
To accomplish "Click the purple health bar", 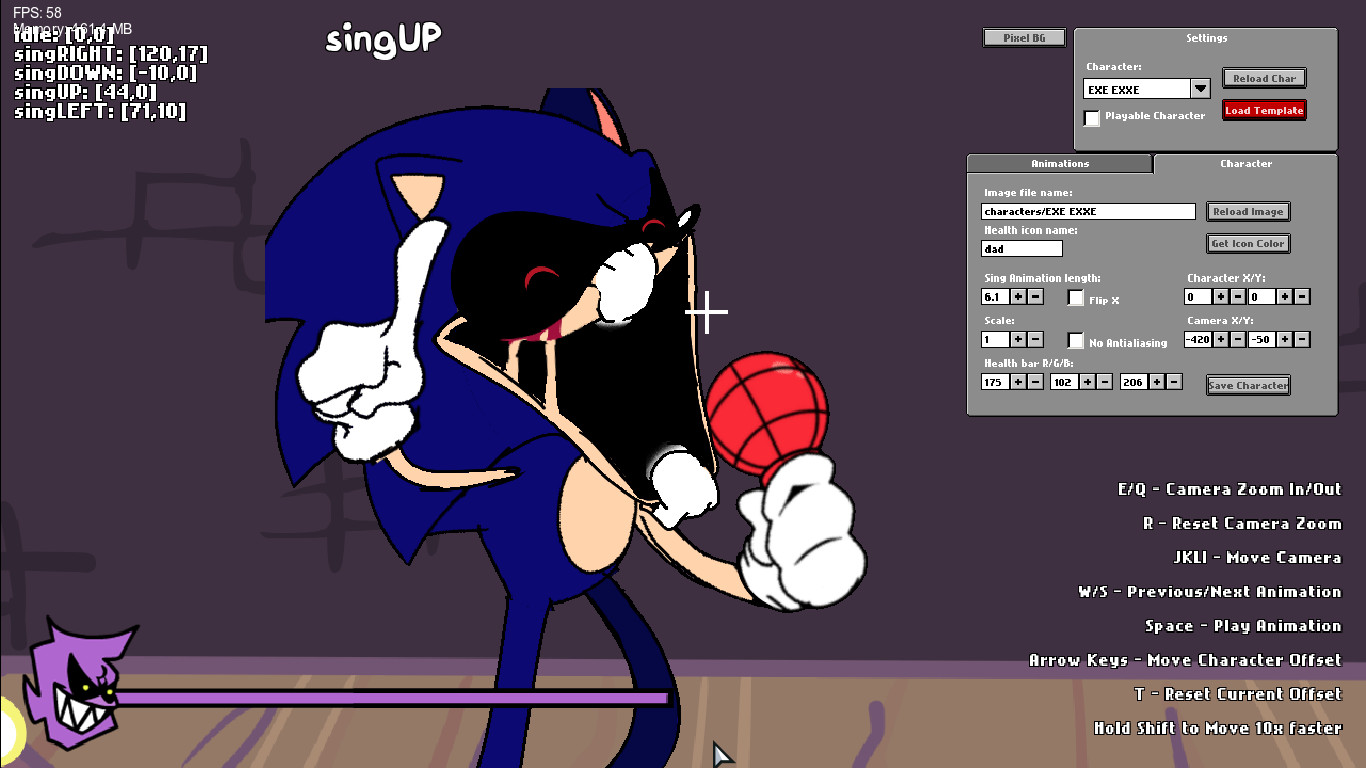I will [392, 698].
